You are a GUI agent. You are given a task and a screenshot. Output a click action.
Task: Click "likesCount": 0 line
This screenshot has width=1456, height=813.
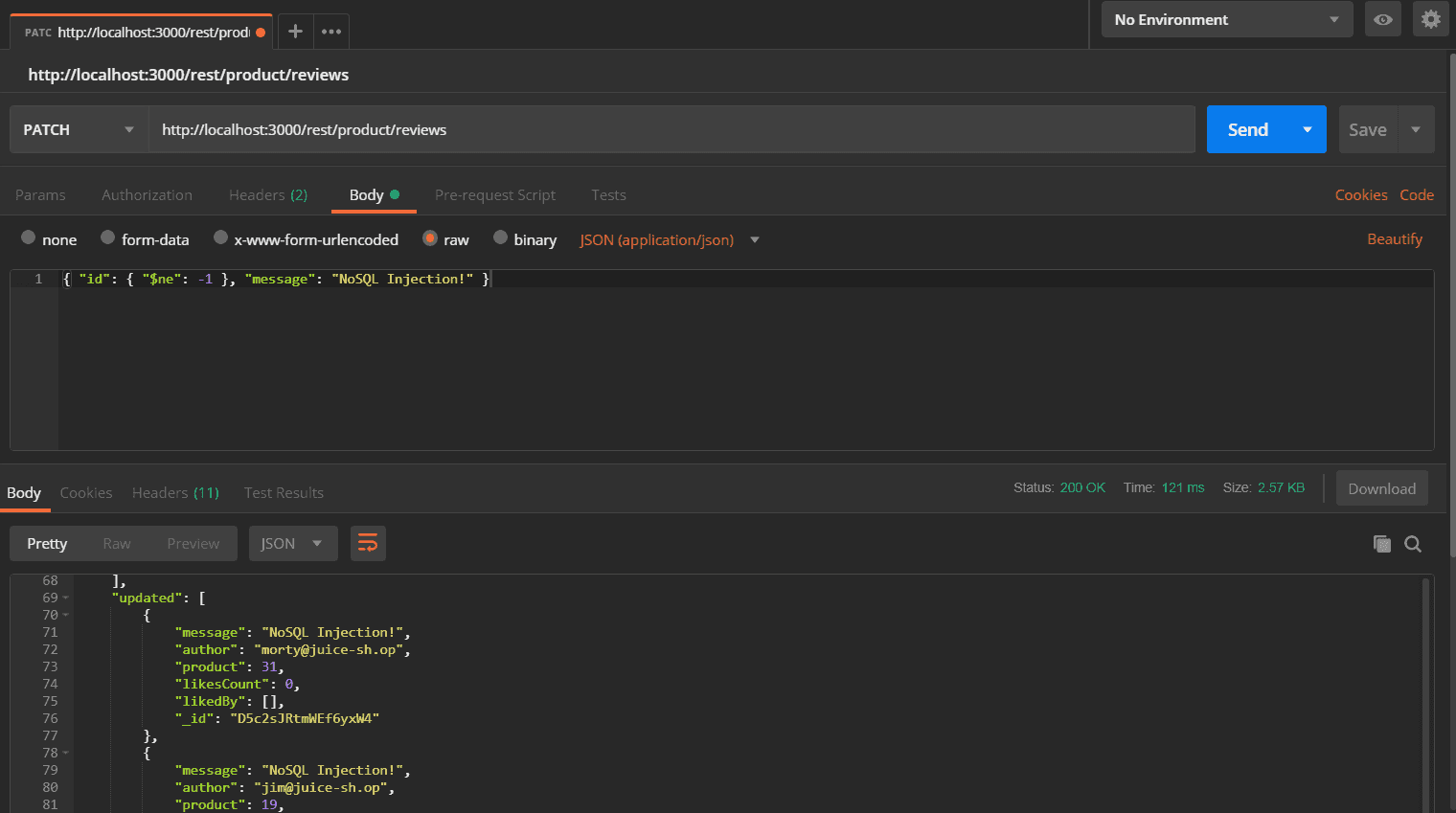(237, 684)
